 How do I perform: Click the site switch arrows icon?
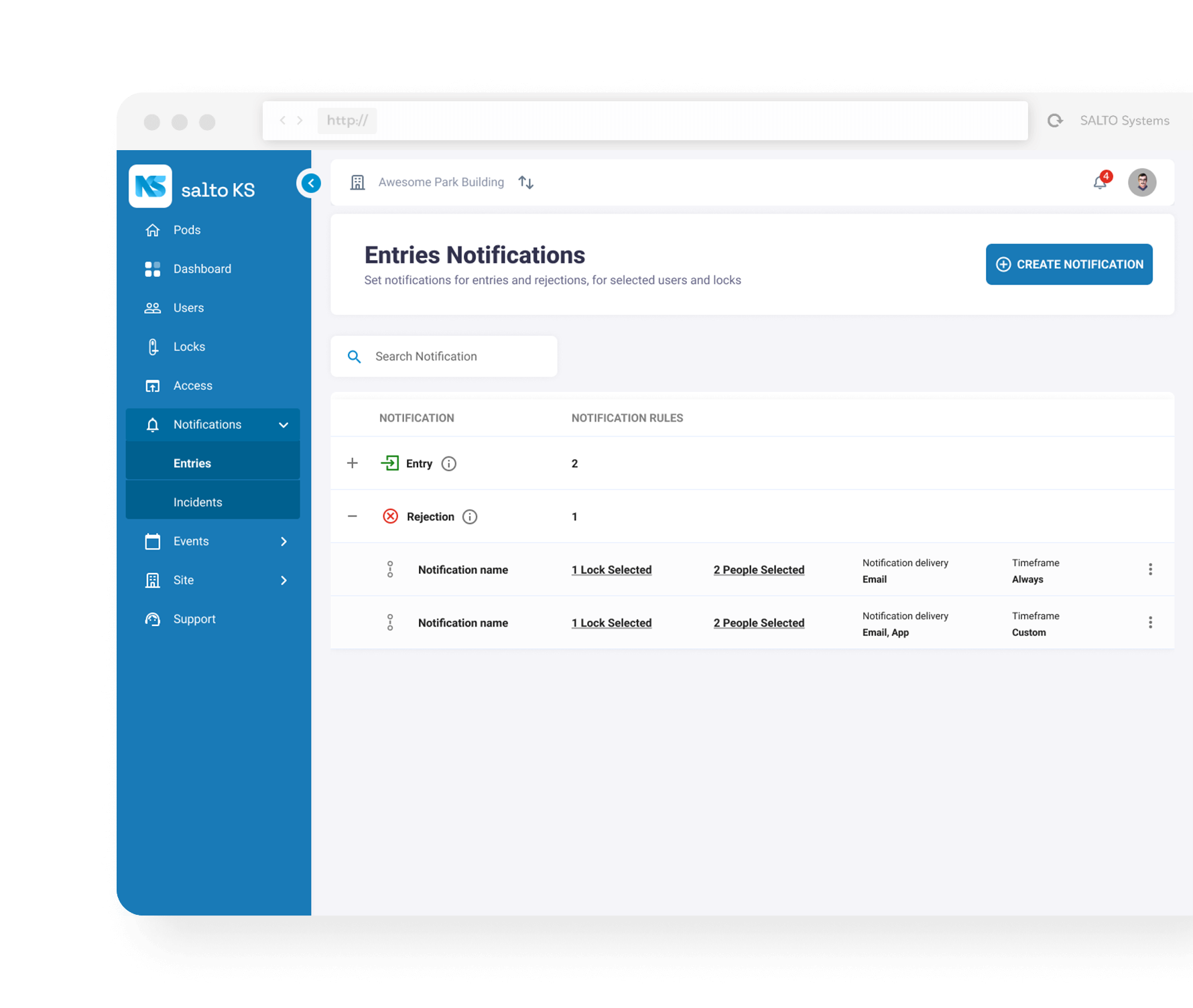[526, 182]
